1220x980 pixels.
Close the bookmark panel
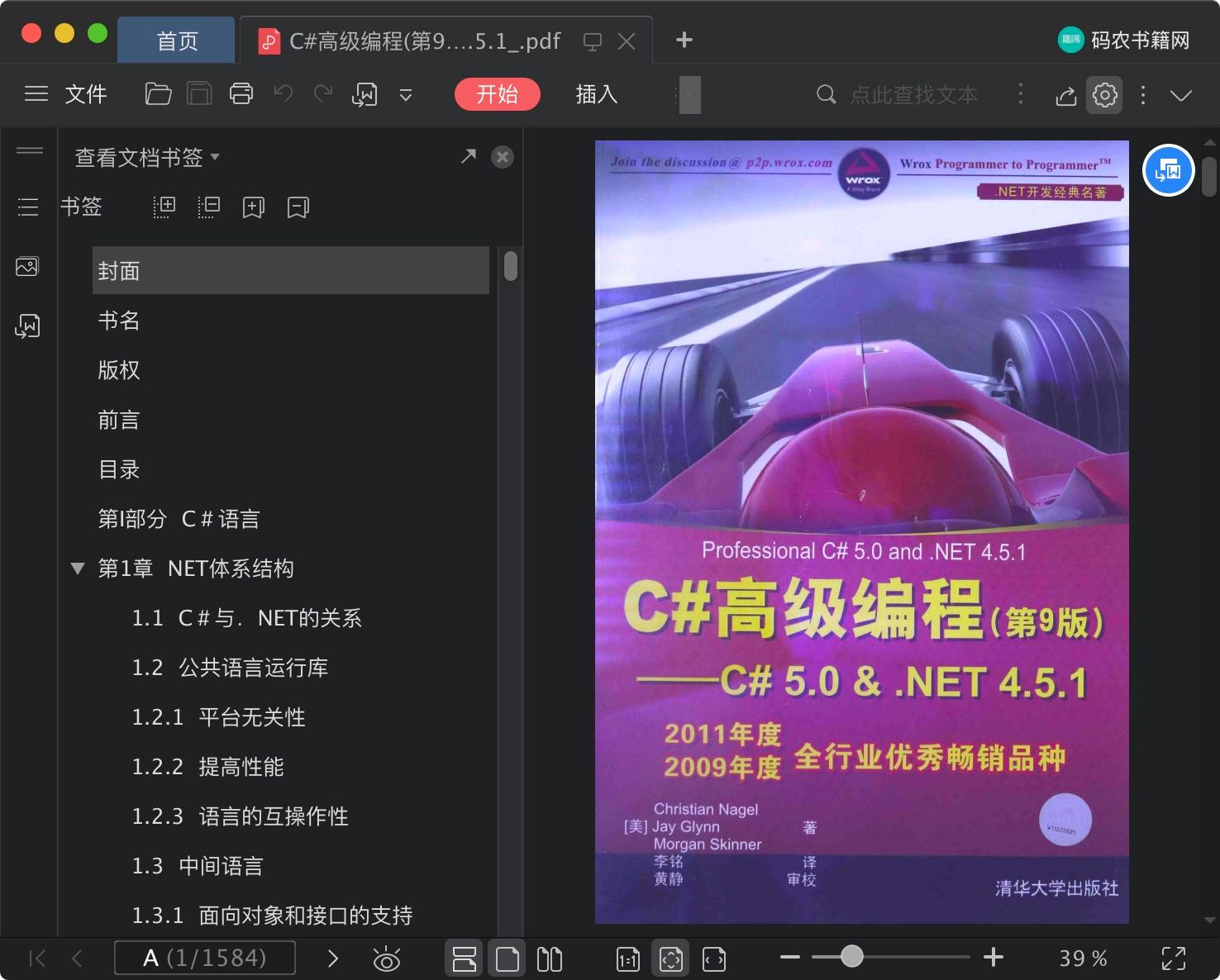tap(503, 157)
